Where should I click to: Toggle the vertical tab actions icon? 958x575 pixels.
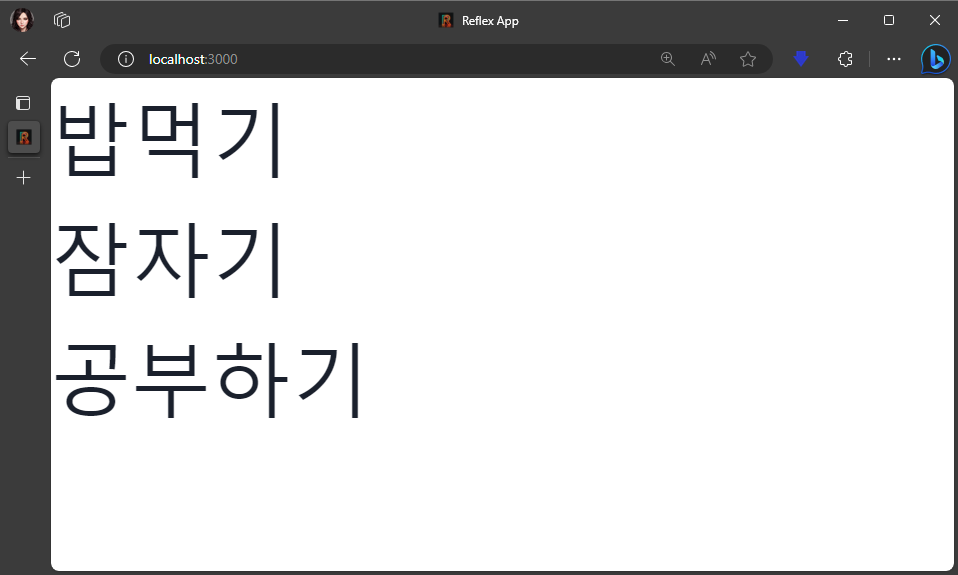coord(23,103)
